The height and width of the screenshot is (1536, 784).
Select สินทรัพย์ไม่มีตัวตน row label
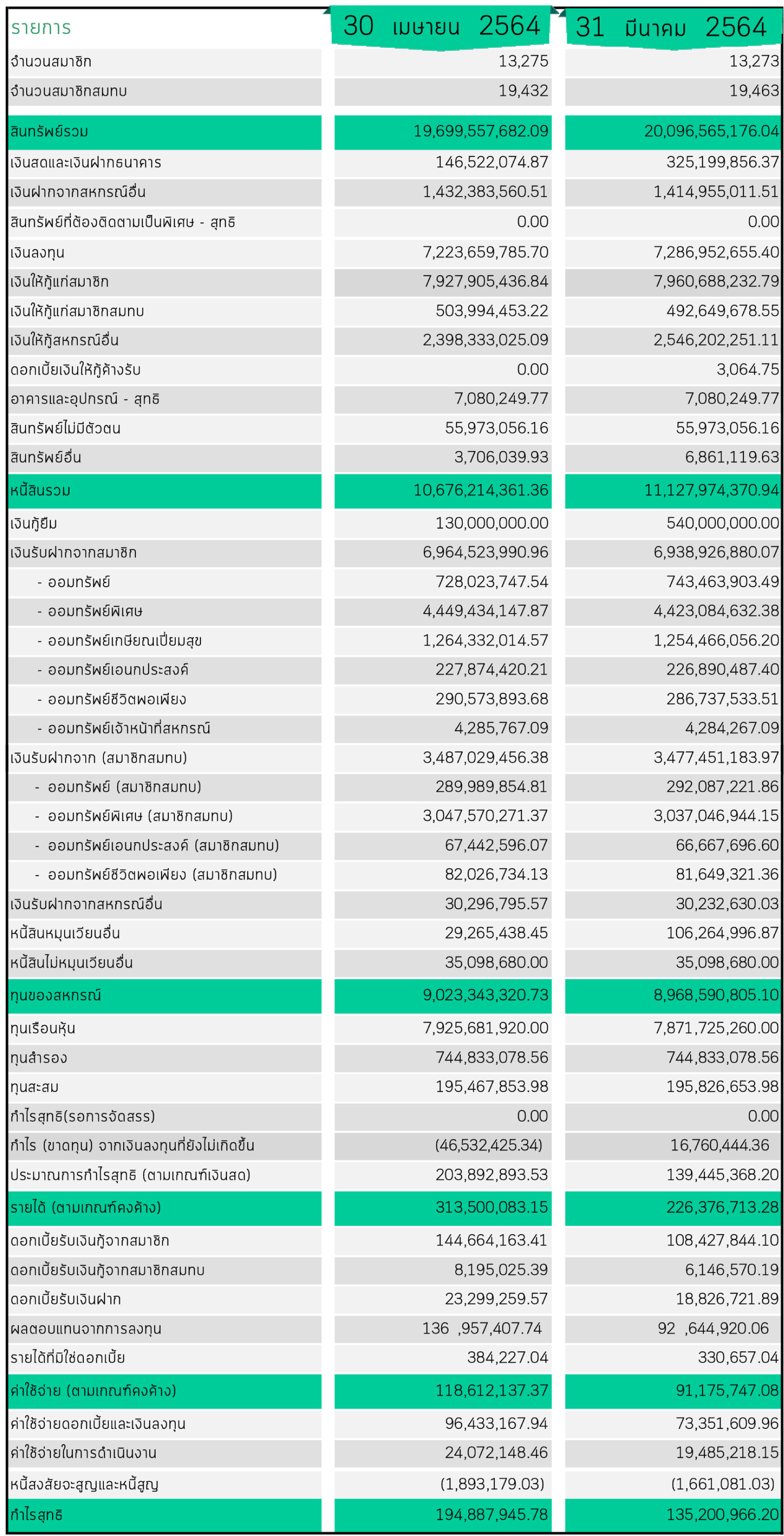[65, 428]
